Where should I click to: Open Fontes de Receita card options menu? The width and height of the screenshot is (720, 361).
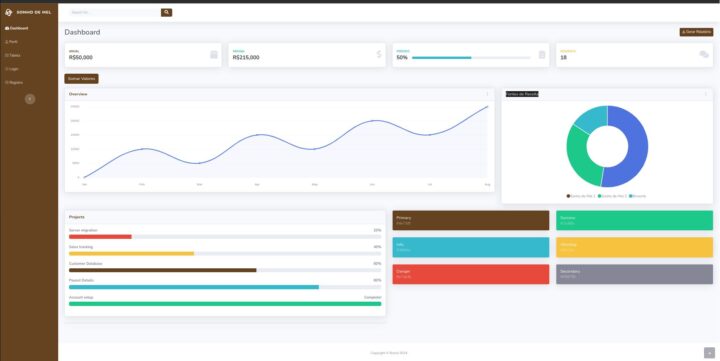tap(706, 94)
